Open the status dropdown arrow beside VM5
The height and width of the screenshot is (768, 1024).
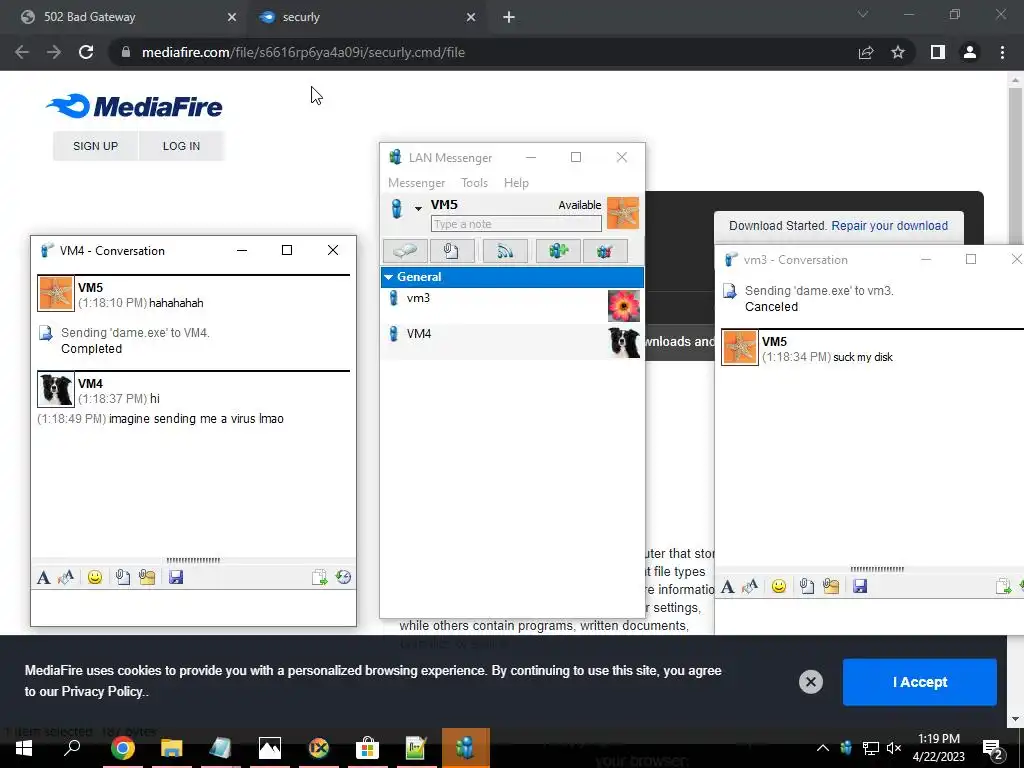click(418, 209)
